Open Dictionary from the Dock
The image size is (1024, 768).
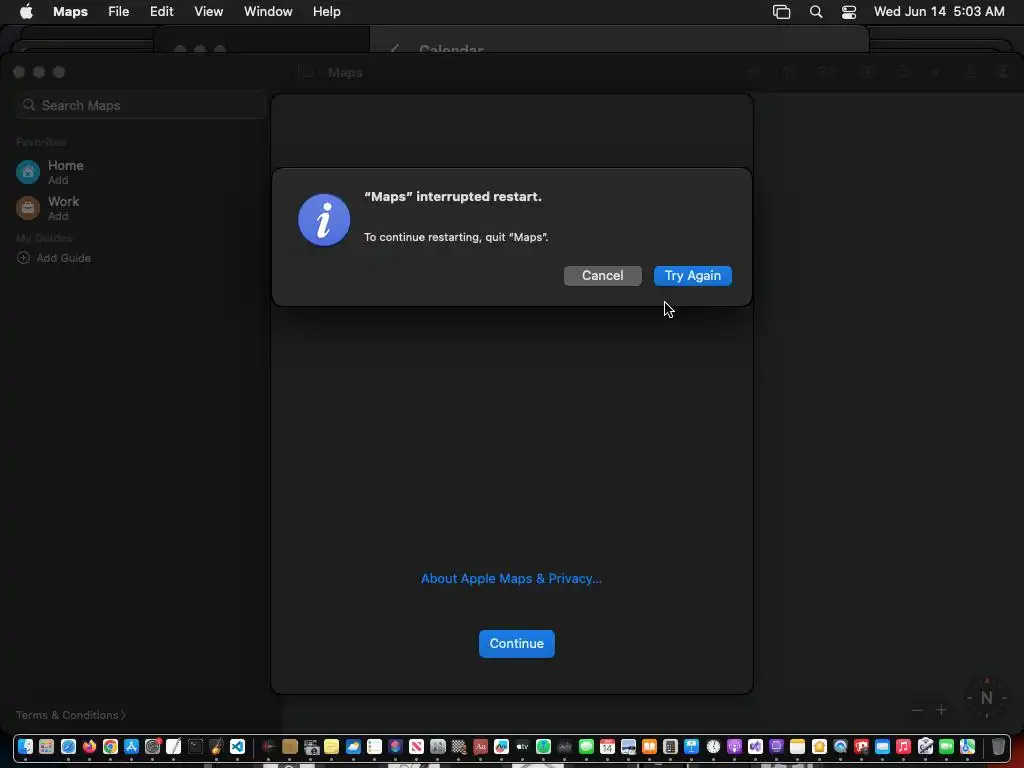pos(481,746)
